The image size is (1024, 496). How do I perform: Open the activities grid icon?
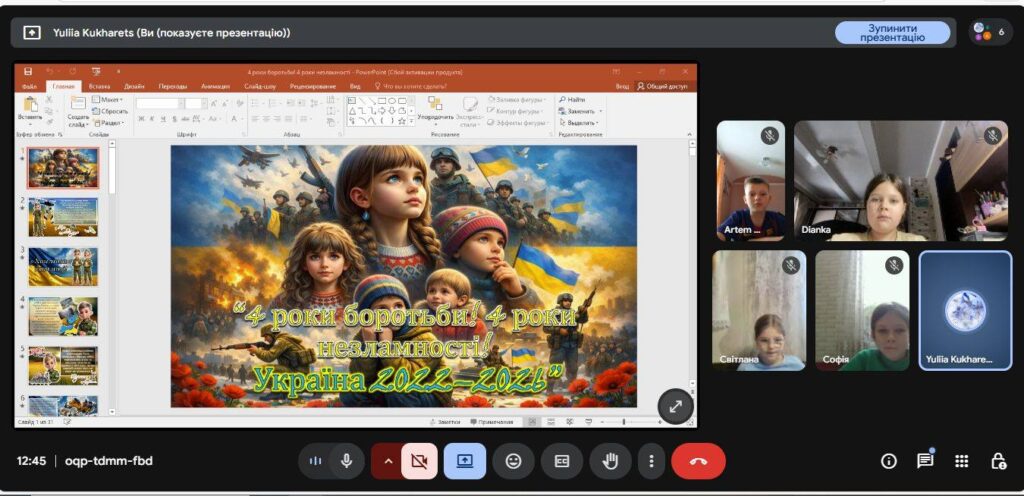[961, 461]
